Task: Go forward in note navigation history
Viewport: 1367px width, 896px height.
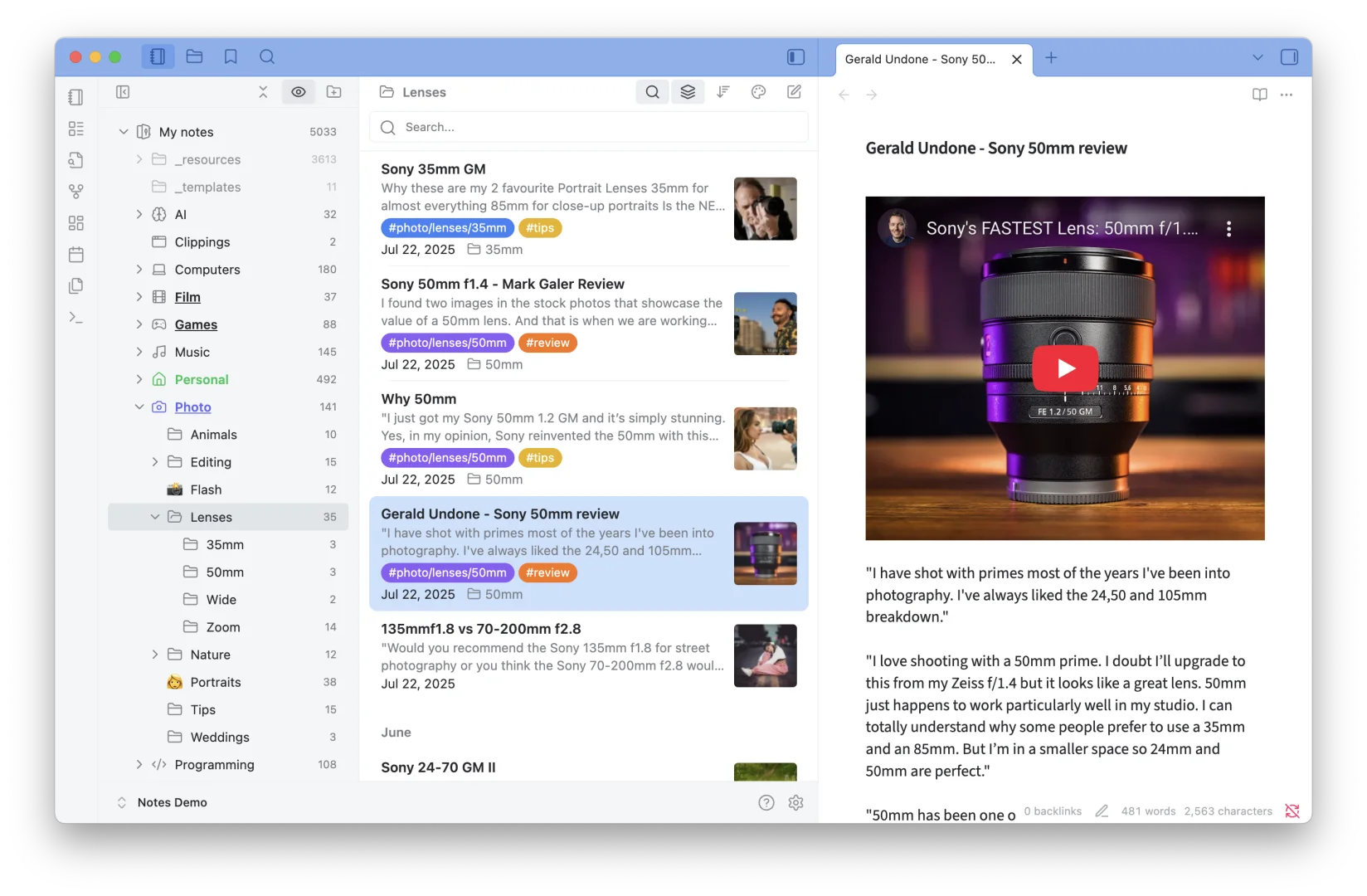Action: coord(872,95)
